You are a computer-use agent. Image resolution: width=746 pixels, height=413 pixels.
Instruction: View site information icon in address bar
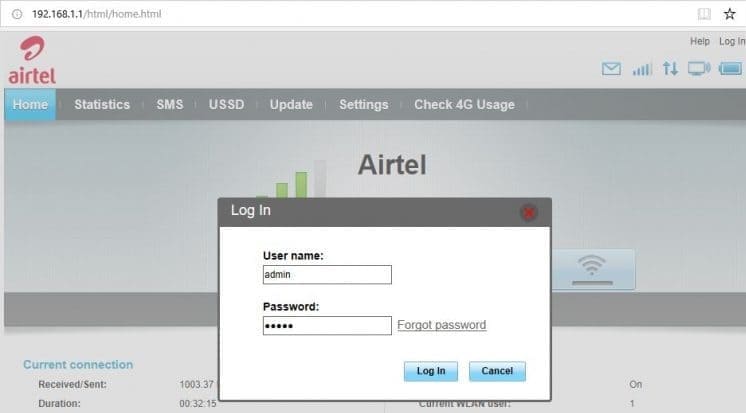point(17,14)
